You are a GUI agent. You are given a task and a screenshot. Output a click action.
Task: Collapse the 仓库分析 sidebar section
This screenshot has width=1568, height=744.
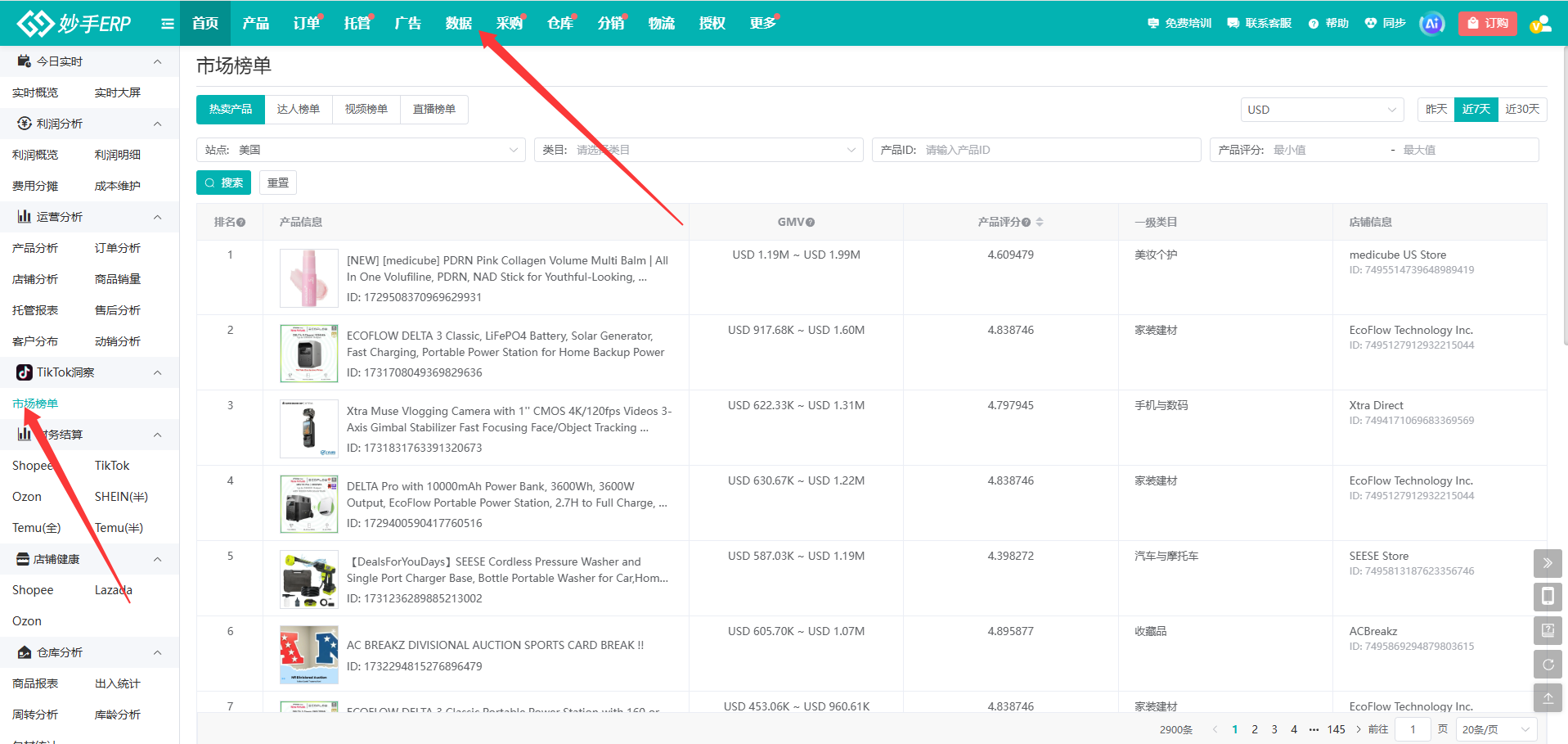[158, 652]
